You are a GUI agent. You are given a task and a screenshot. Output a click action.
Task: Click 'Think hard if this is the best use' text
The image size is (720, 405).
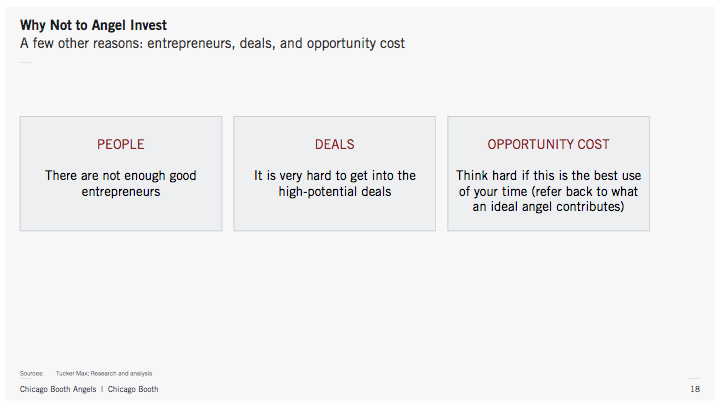[548, 175]
